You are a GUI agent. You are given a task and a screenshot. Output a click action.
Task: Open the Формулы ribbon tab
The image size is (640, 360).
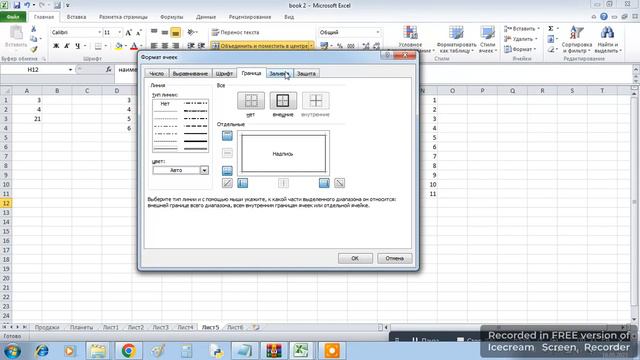point(171,17)
